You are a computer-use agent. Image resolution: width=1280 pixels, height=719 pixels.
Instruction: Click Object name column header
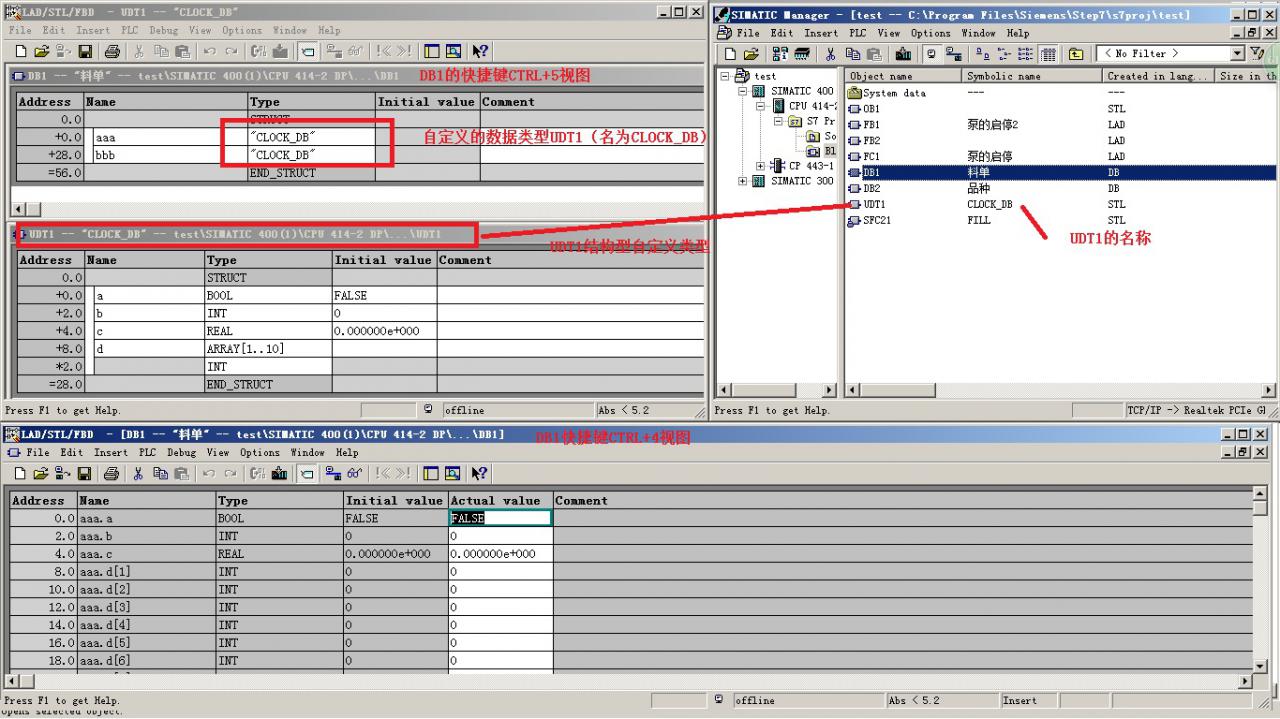click(904, 76)
